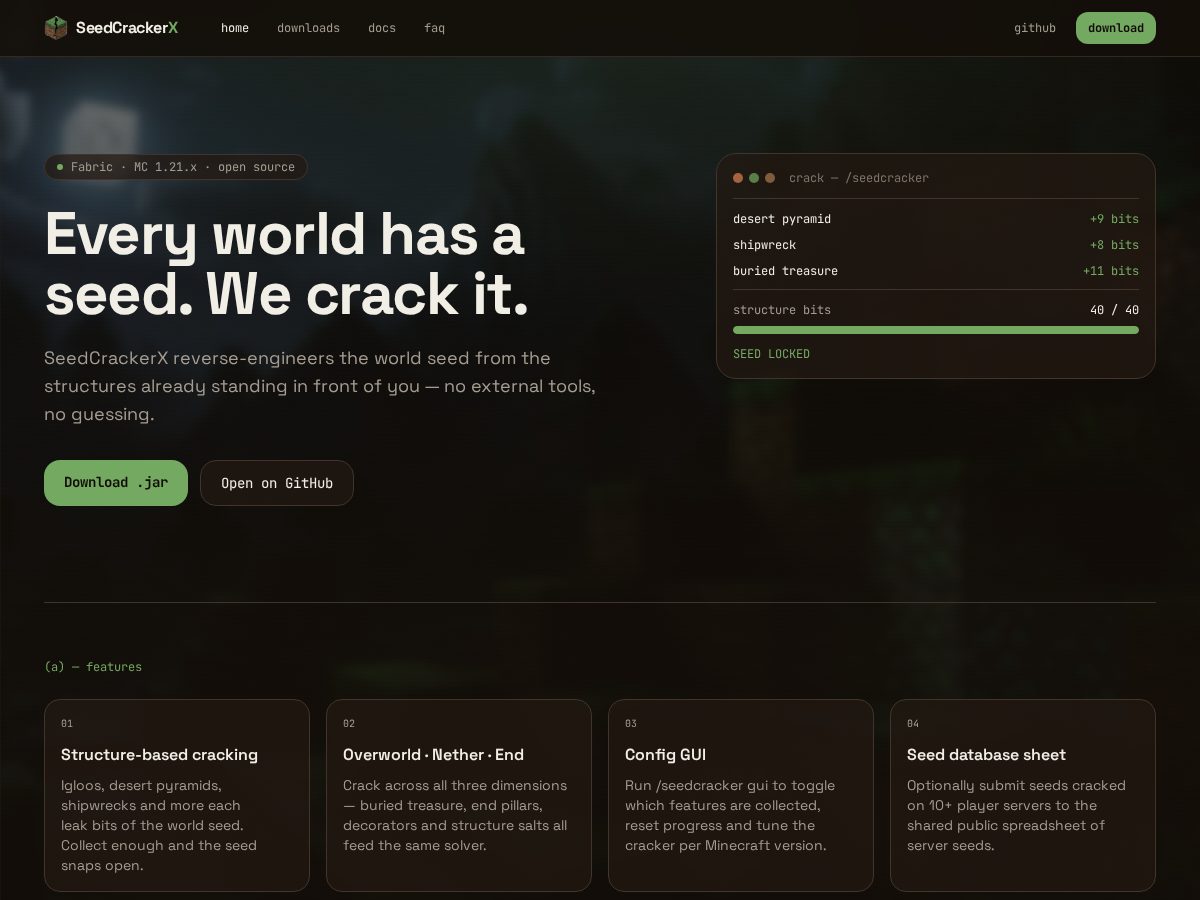Click the 'SEED LOCKED' status text
This screenshot has height=900, width=1200.
(771, 354)
